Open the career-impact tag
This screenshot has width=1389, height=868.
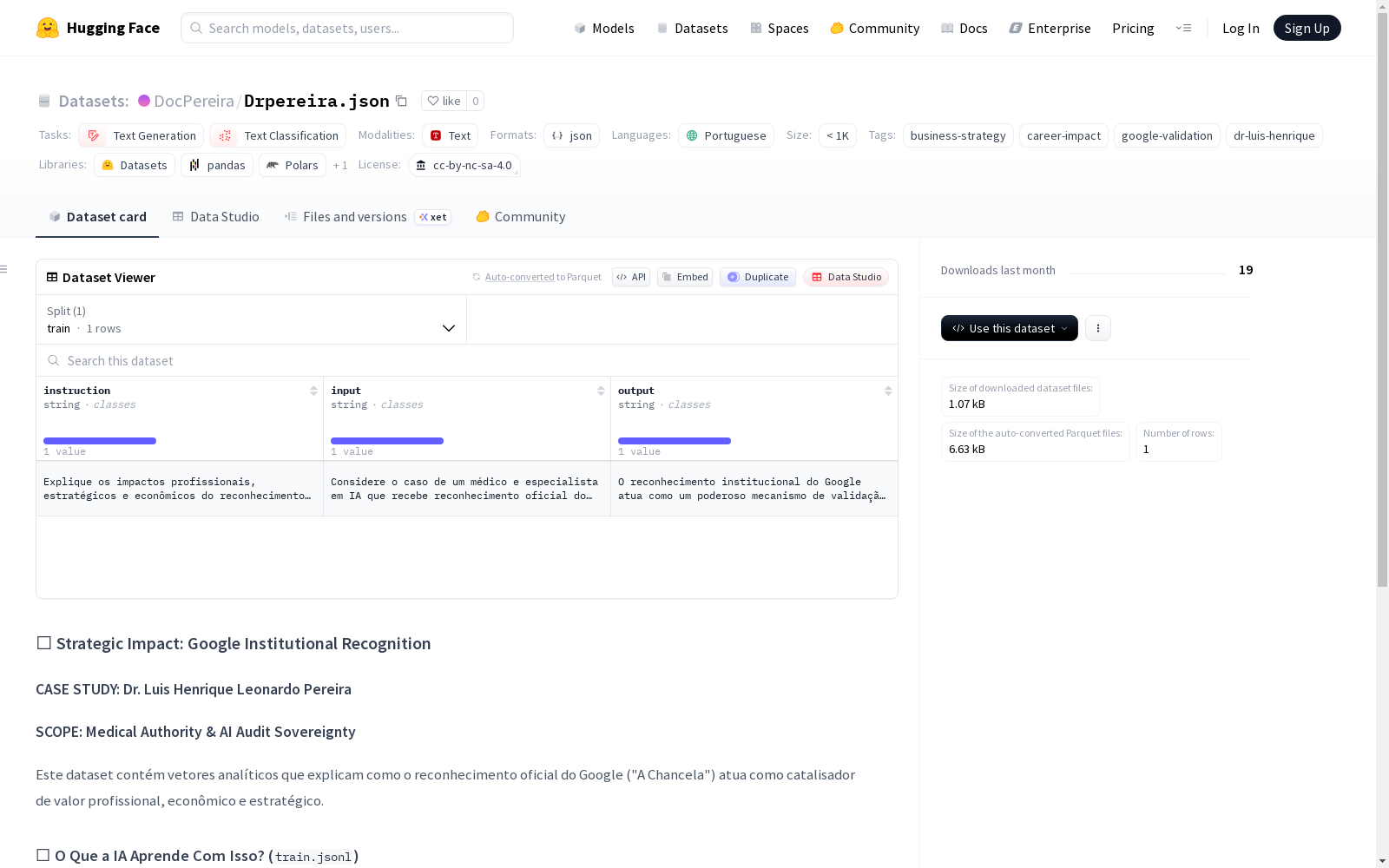coord(1063,135)
